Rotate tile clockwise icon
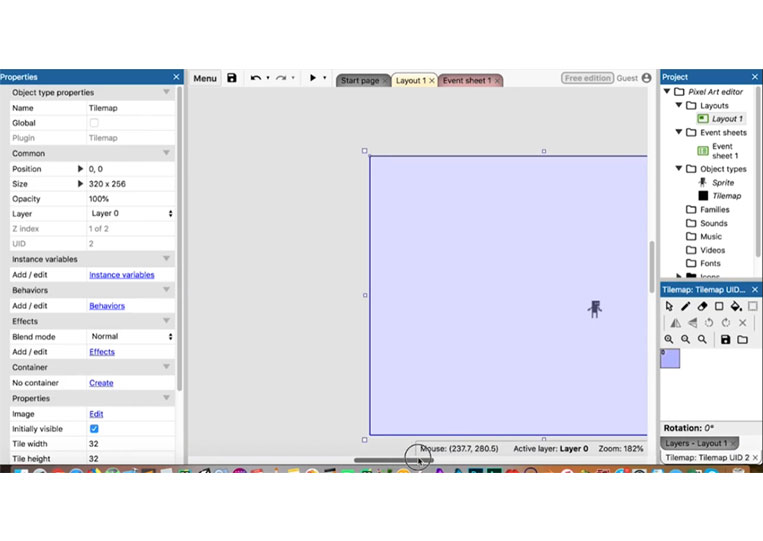 pos(726,323)
